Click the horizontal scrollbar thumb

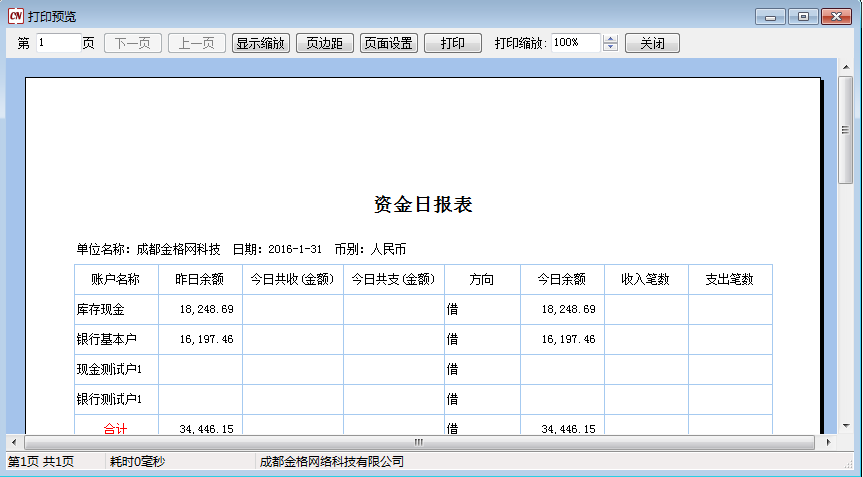[x=418, y=441]
